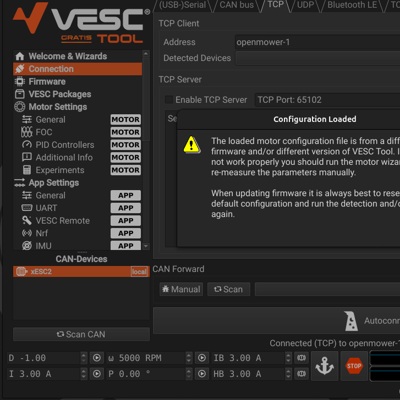Image resolution: width=400 pixels, height=400 pixels.
Task: Select the TCP tab
Action: [276, 5]
